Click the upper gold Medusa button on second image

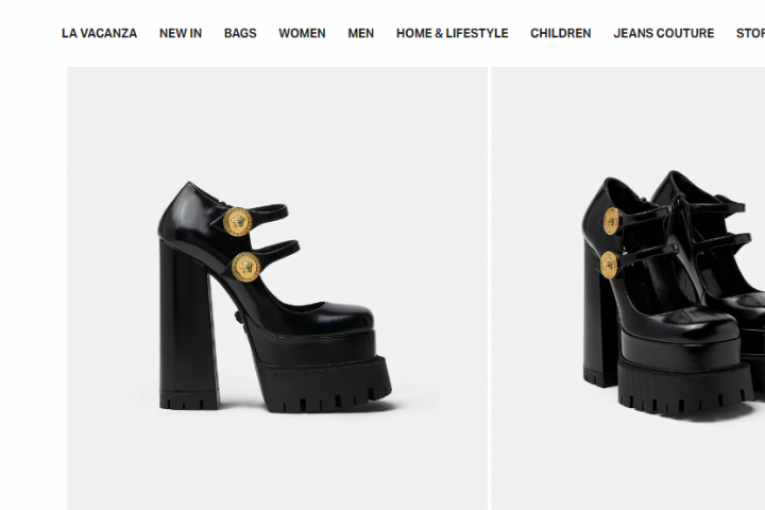point(612,221)
